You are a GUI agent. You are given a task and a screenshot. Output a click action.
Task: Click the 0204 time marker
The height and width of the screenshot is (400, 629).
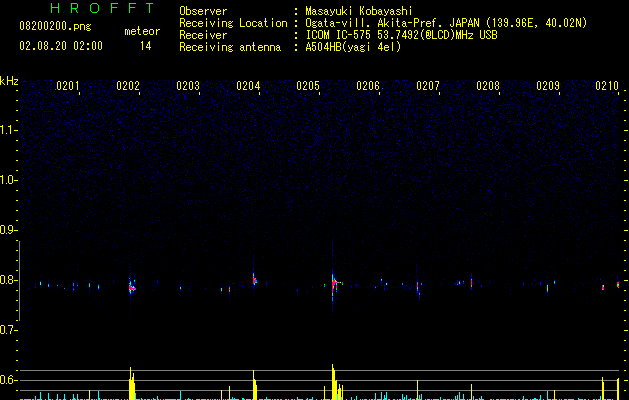click(x=248, y=86)
